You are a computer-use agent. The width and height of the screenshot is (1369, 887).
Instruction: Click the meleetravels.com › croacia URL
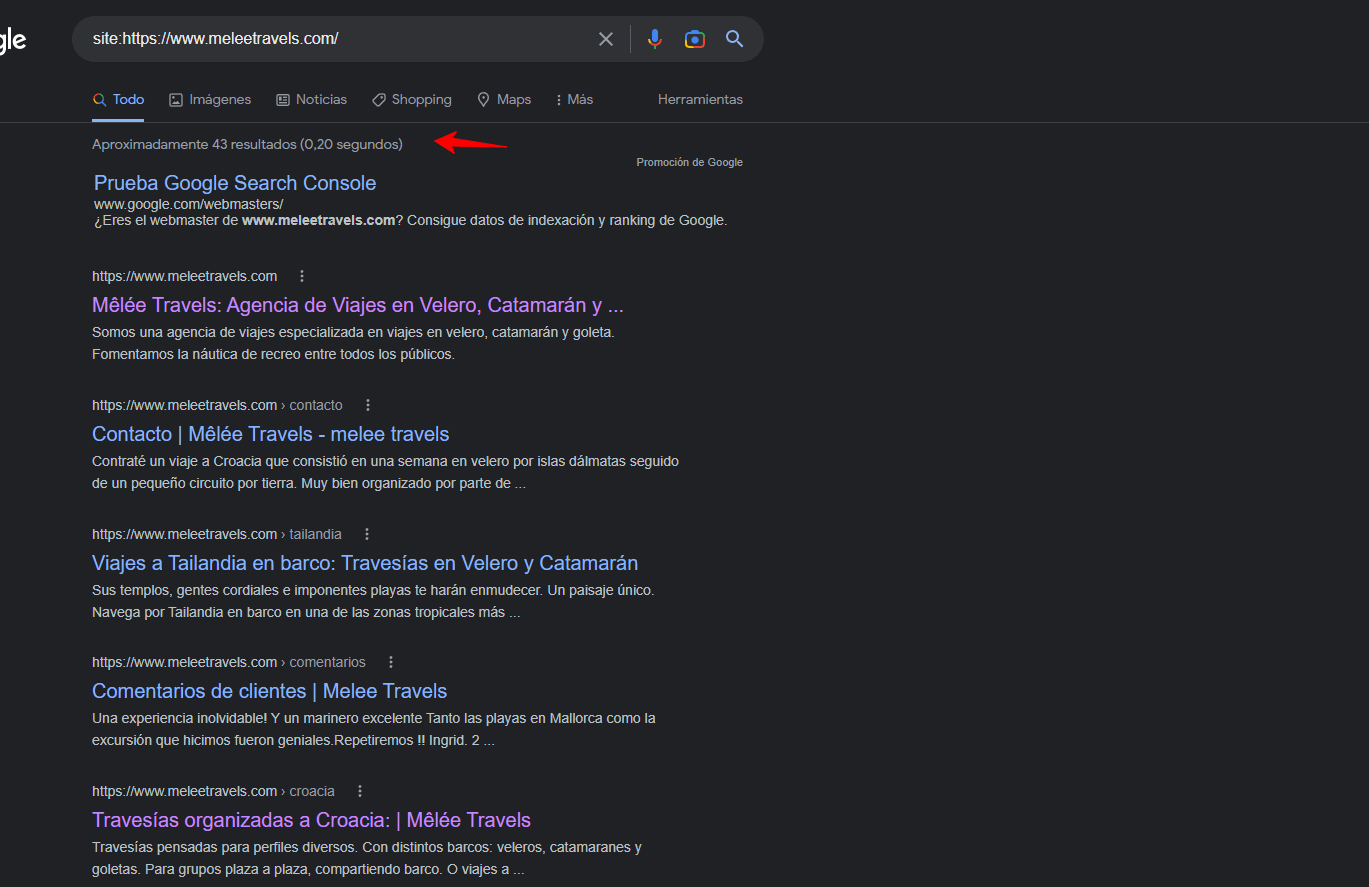click(213, 791)
